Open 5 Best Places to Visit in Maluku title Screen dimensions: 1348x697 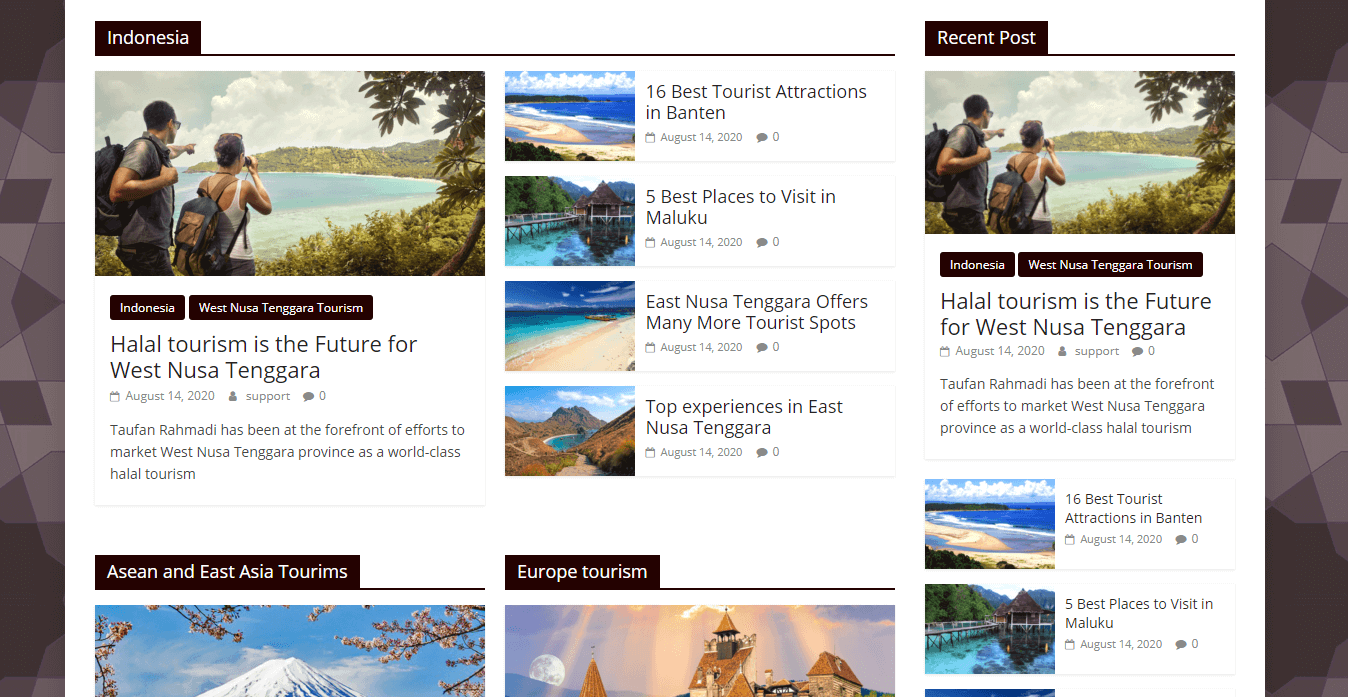[x=741, y=207]
